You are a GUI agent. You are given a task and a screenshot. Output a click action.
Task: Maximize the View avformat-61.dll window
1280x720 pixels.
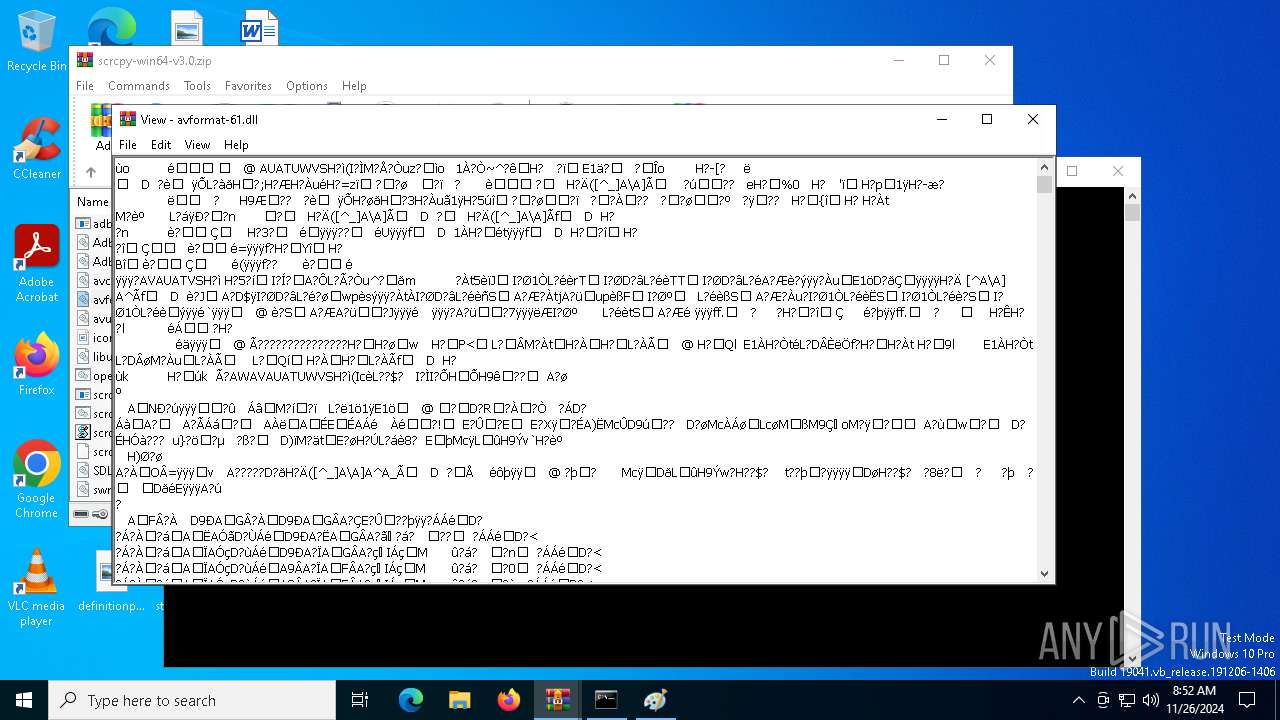tap(987, 119)
